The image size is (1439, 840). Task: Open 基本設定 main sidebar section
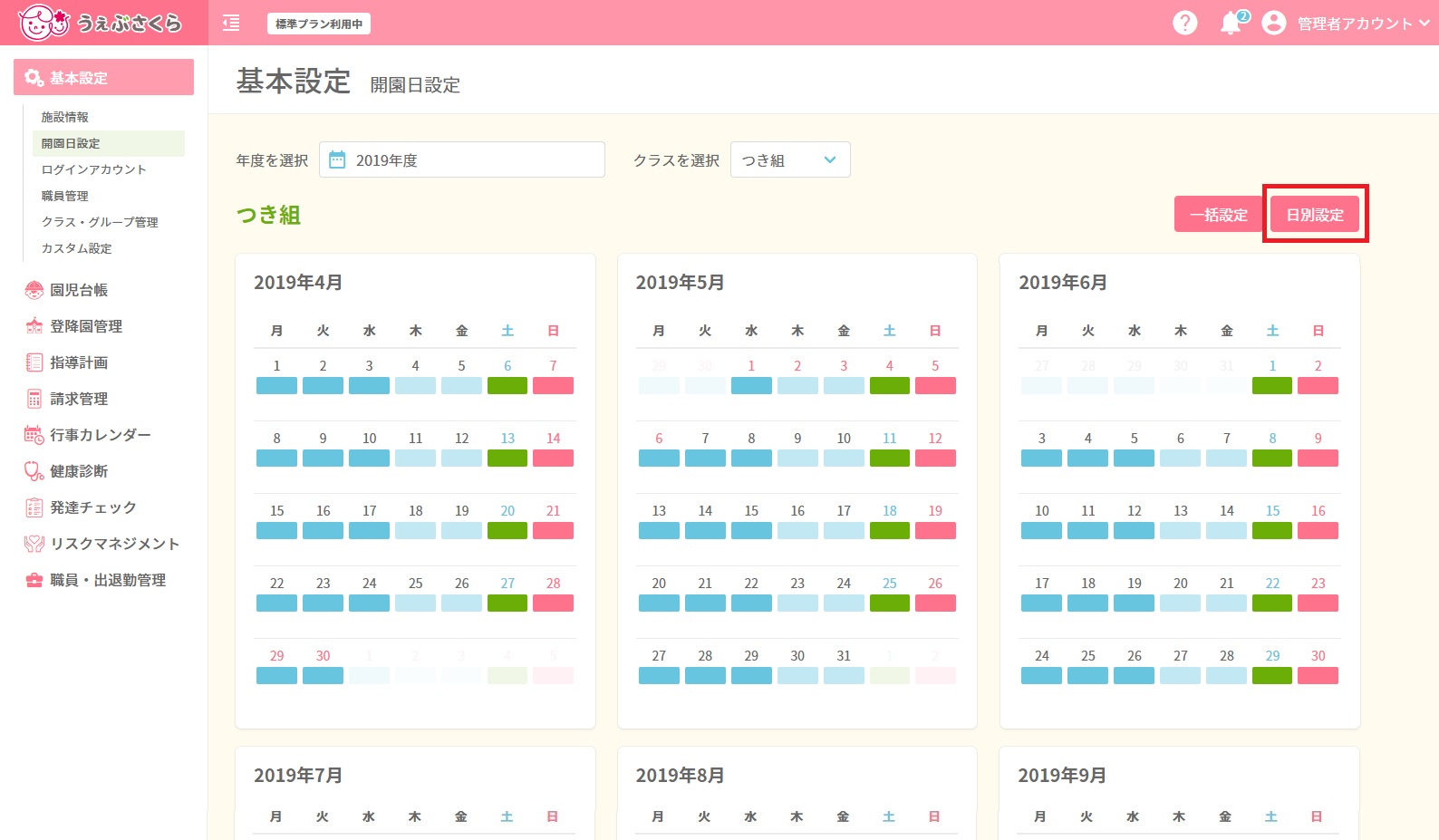point(104,77)
